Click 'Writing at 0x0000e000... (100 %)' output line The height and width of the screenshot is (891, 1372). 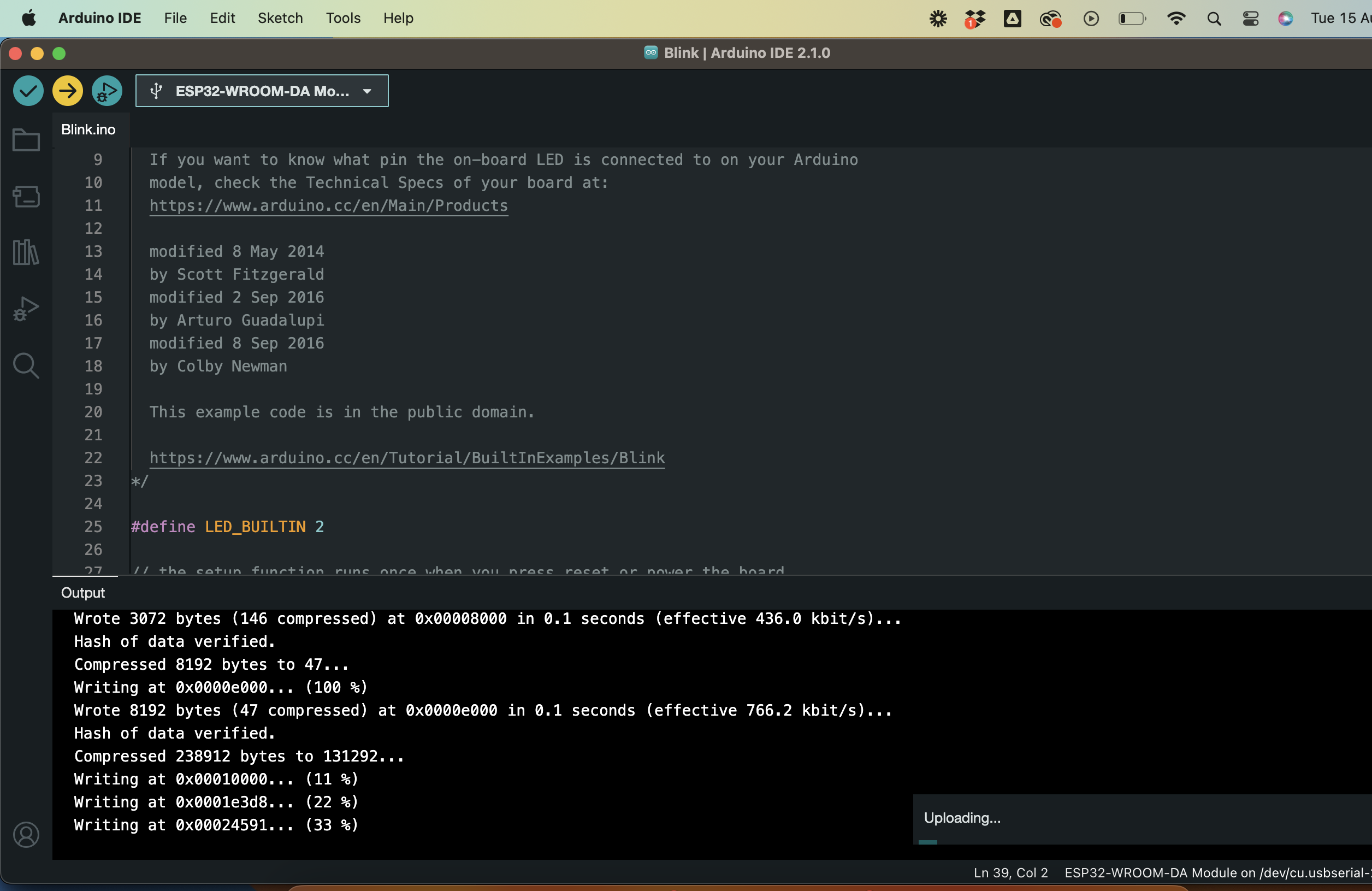tap(221, 687)
